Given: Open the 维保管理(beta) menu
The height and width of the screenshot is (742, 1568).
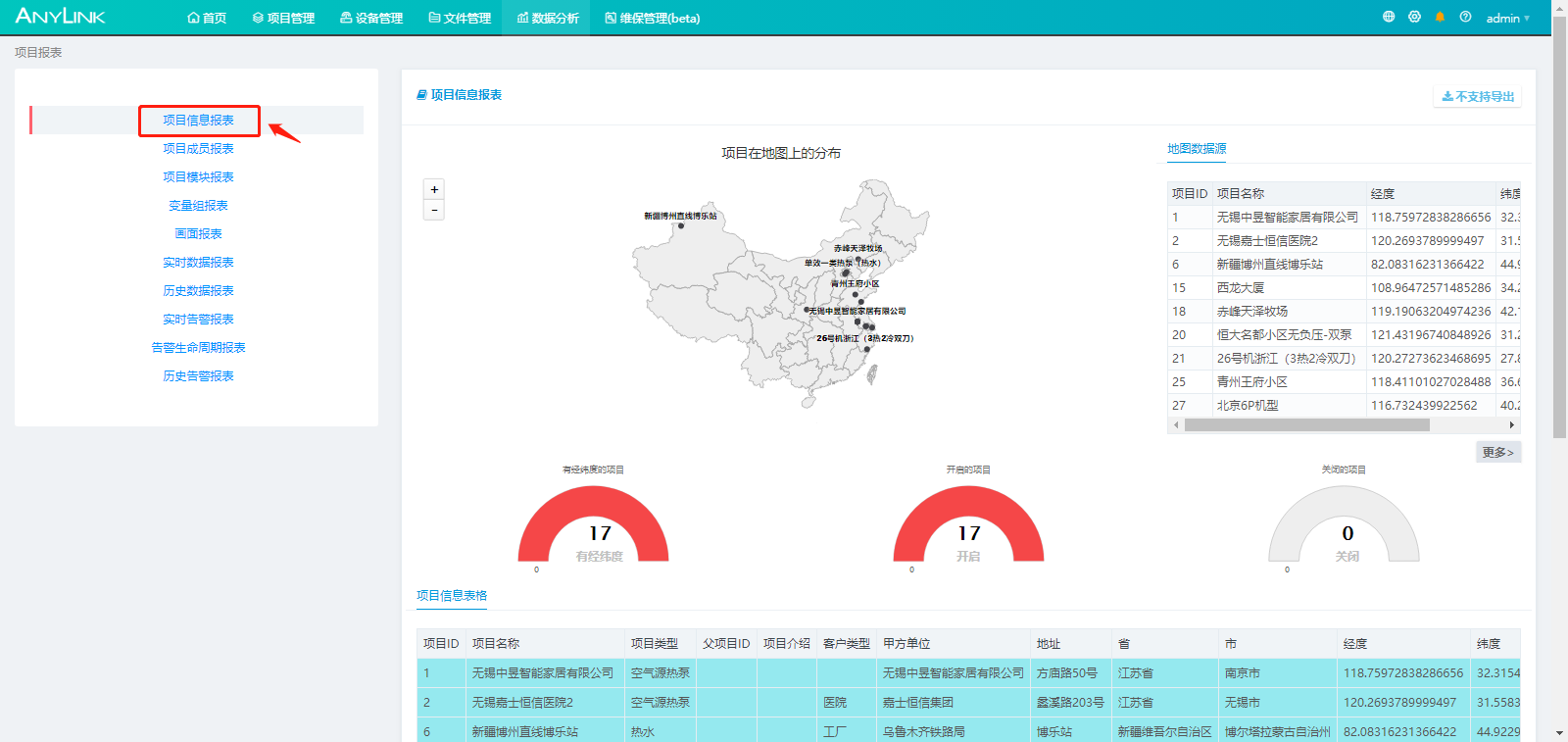Looking at the screenshot, I should point(653,18).
